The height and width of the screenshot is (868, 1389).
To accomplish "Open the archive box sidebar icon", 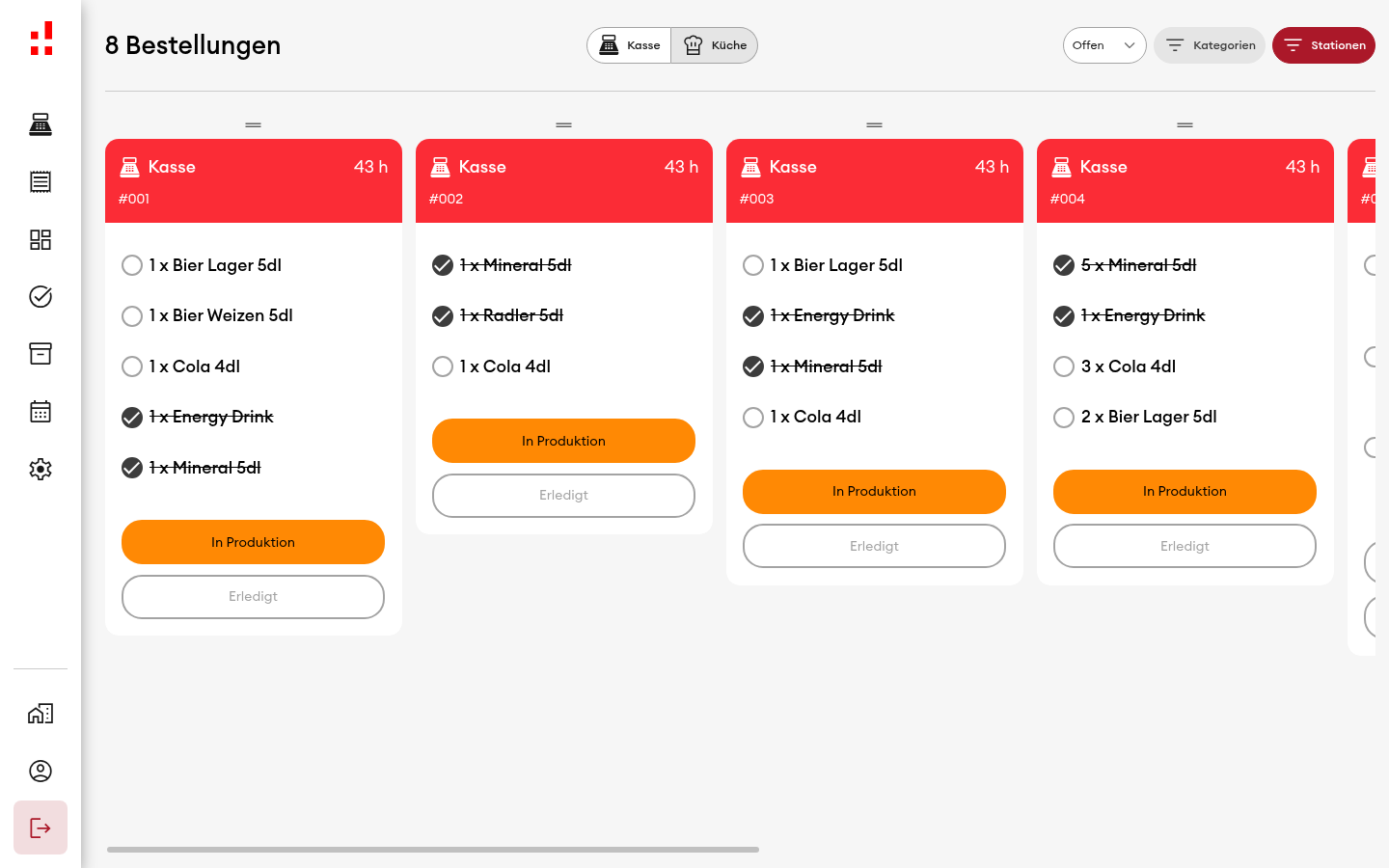I will pos(41,354).
